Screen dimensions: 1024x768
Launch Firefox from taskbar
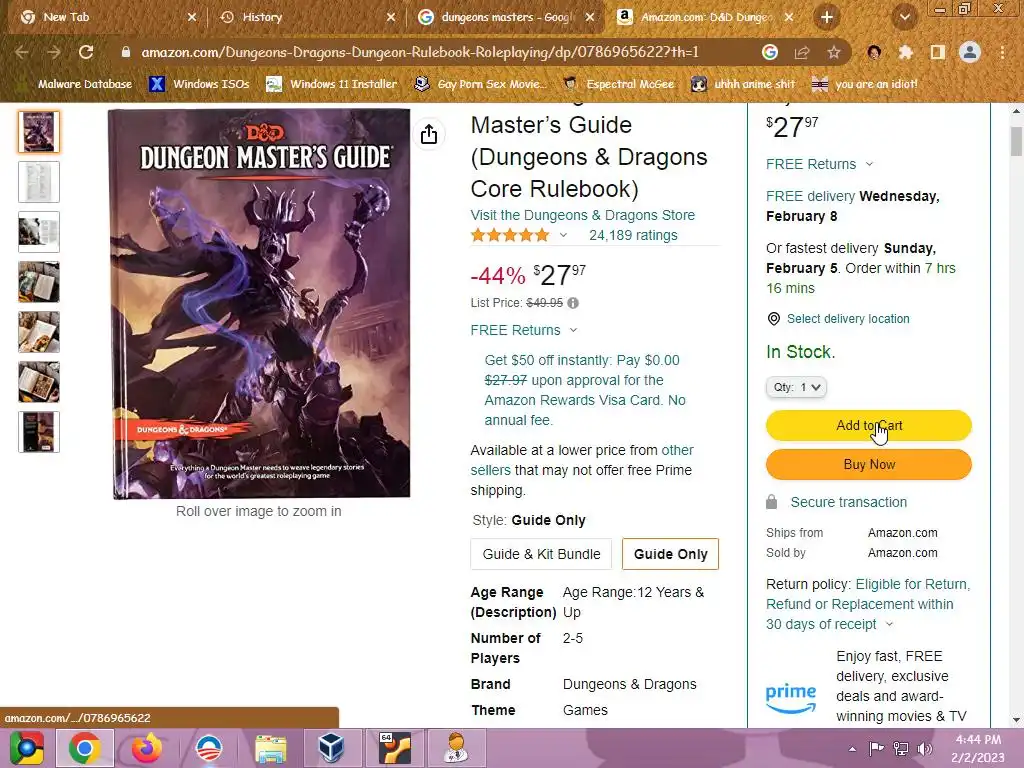point(146,748)
